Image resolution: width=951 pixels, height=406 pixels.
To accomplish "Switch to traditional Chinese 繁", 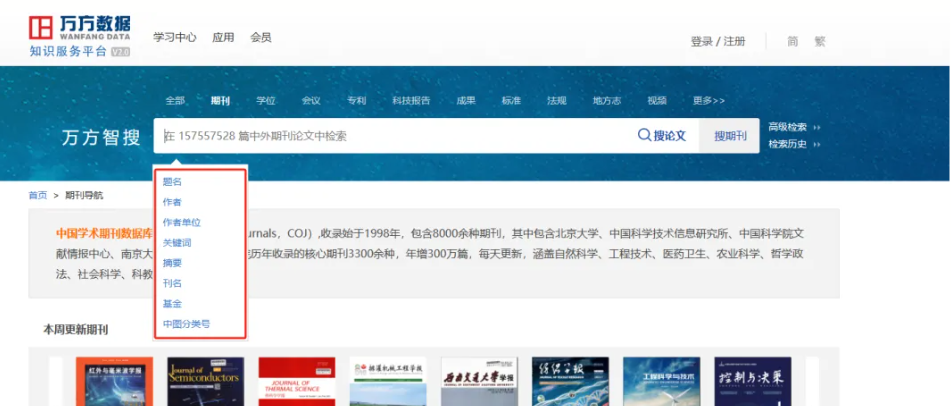I will pyautogui.click(x=819, y=41).
